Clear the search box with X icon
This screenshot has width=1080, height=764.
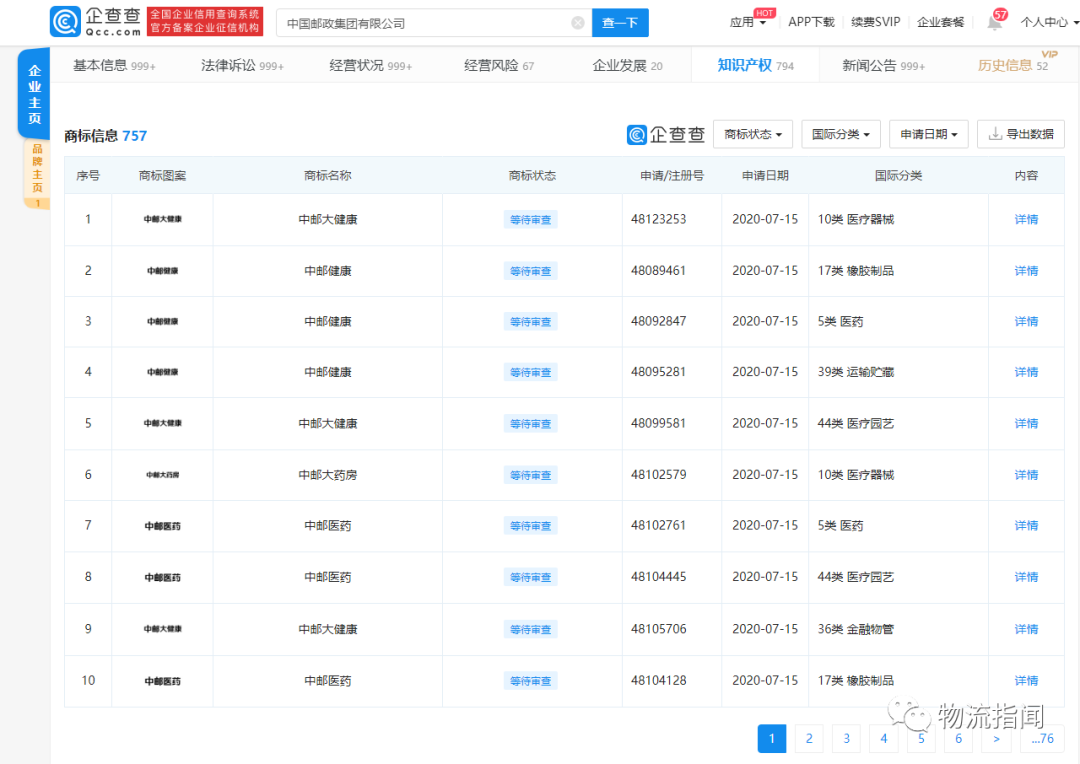(578, 23)
